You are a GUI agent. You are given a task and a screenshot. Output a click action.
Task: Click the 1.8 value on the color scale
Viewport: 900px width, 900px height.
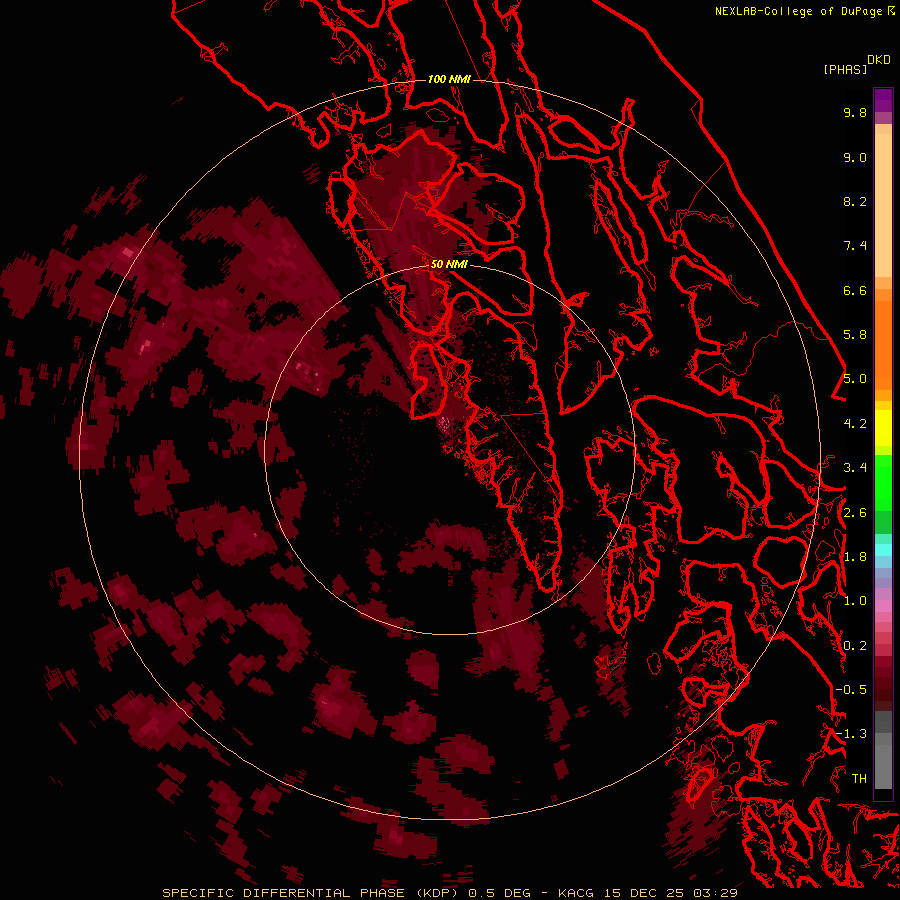tap(855, 557)
